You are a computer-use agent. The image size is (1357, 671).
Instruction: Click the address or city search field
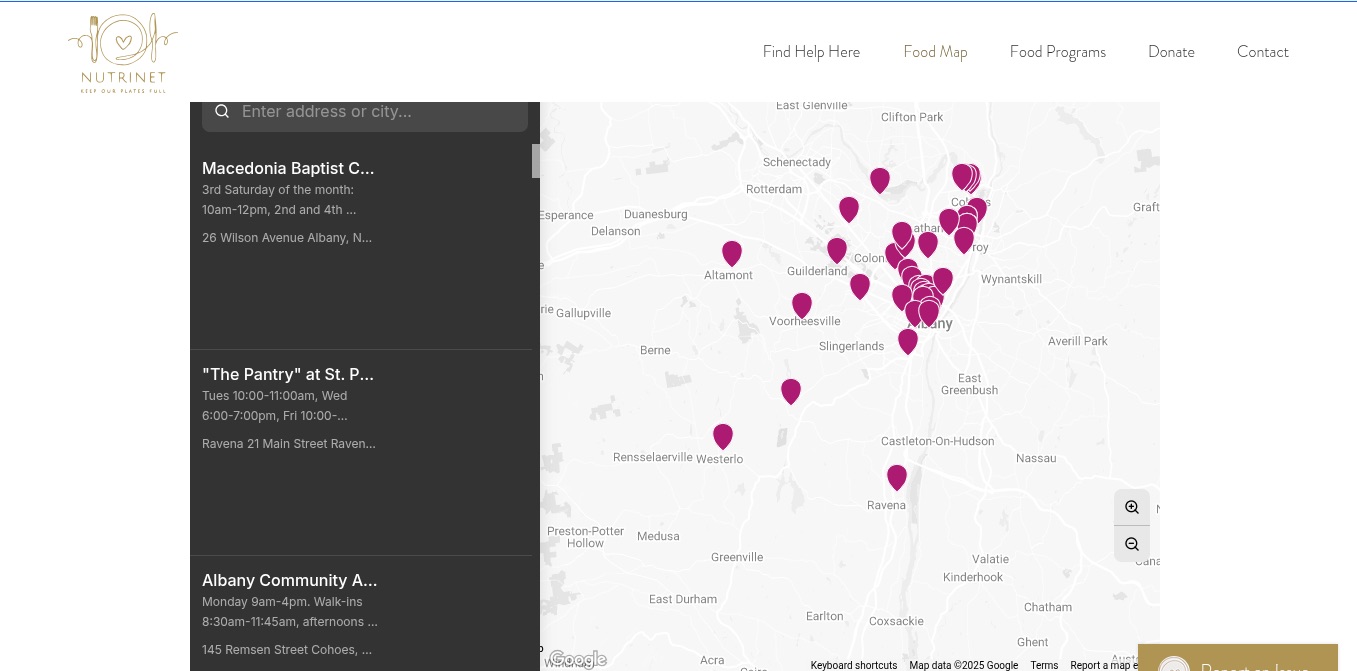pos(365,112)
